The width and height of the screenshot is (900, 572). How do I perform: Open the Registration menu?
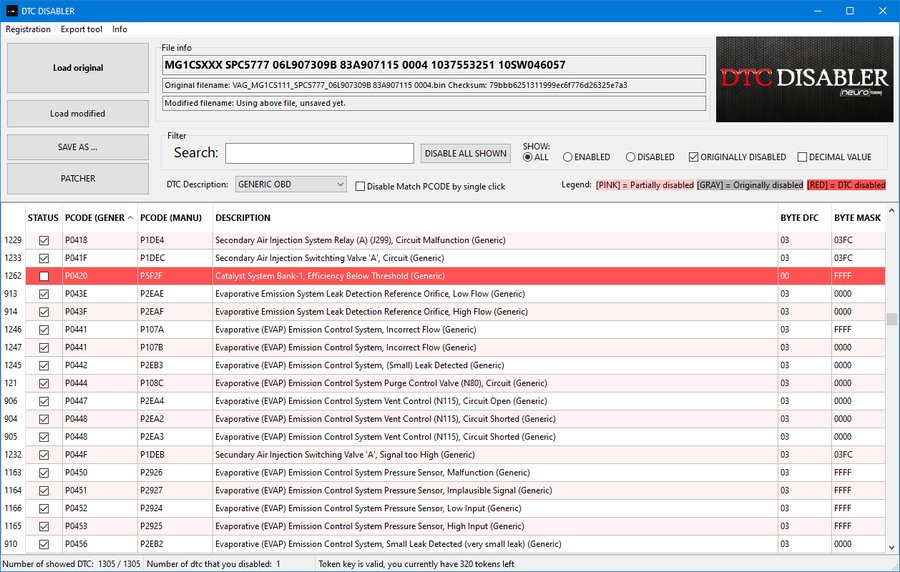tap(28, 29)
